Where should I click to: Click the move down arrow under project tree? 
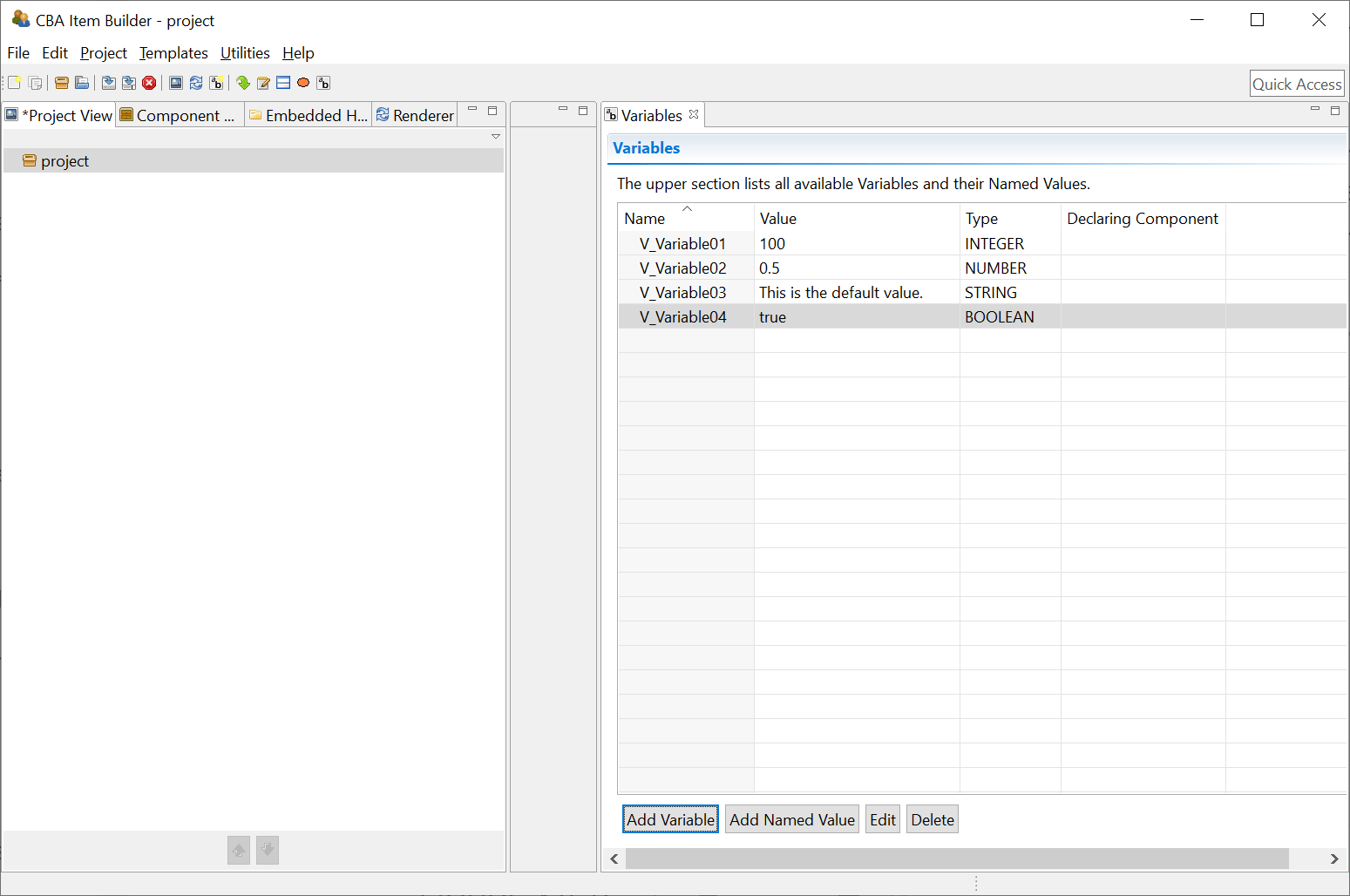click(x=268, y=850)
